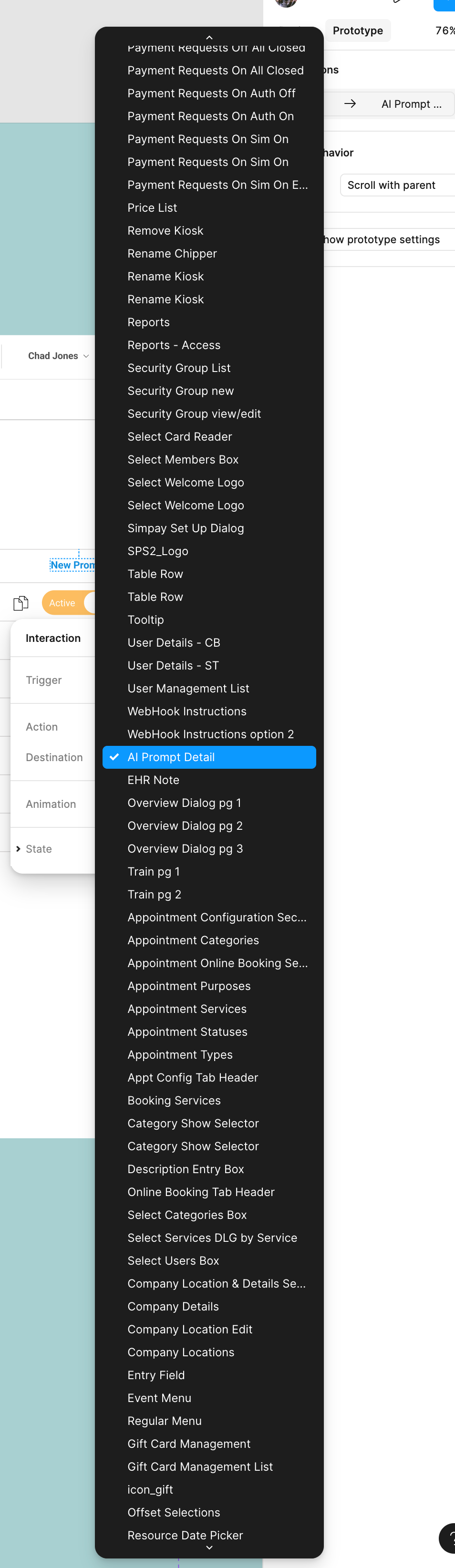
Task: Select Company Details destination
Action: tap(209, 1307)
